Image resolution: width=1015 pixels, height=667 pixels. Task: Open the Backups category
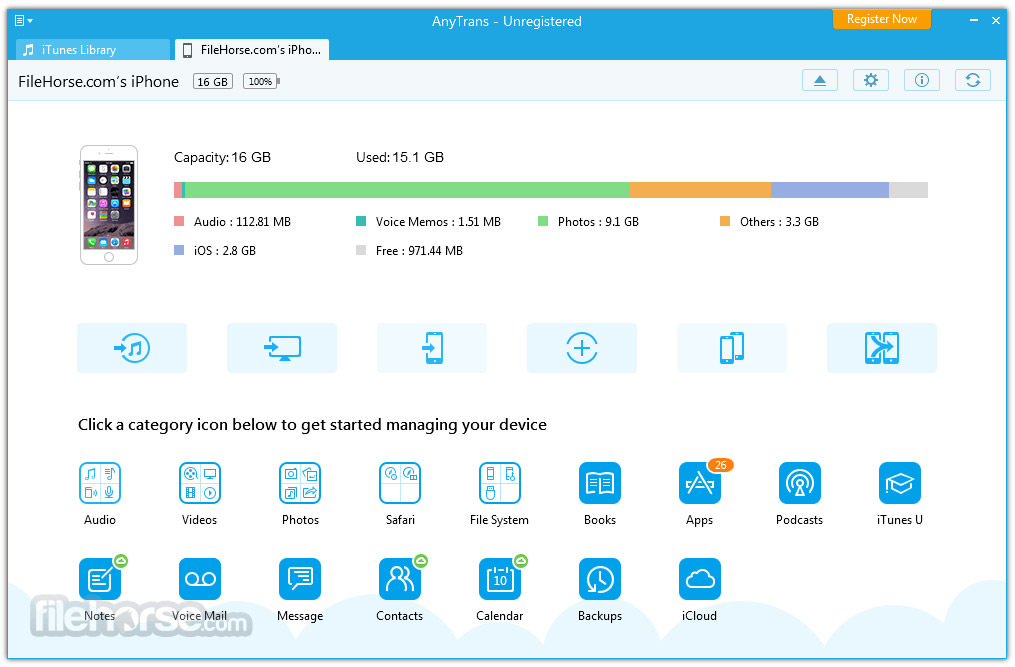pyautogui.click(x=599, y=579)
